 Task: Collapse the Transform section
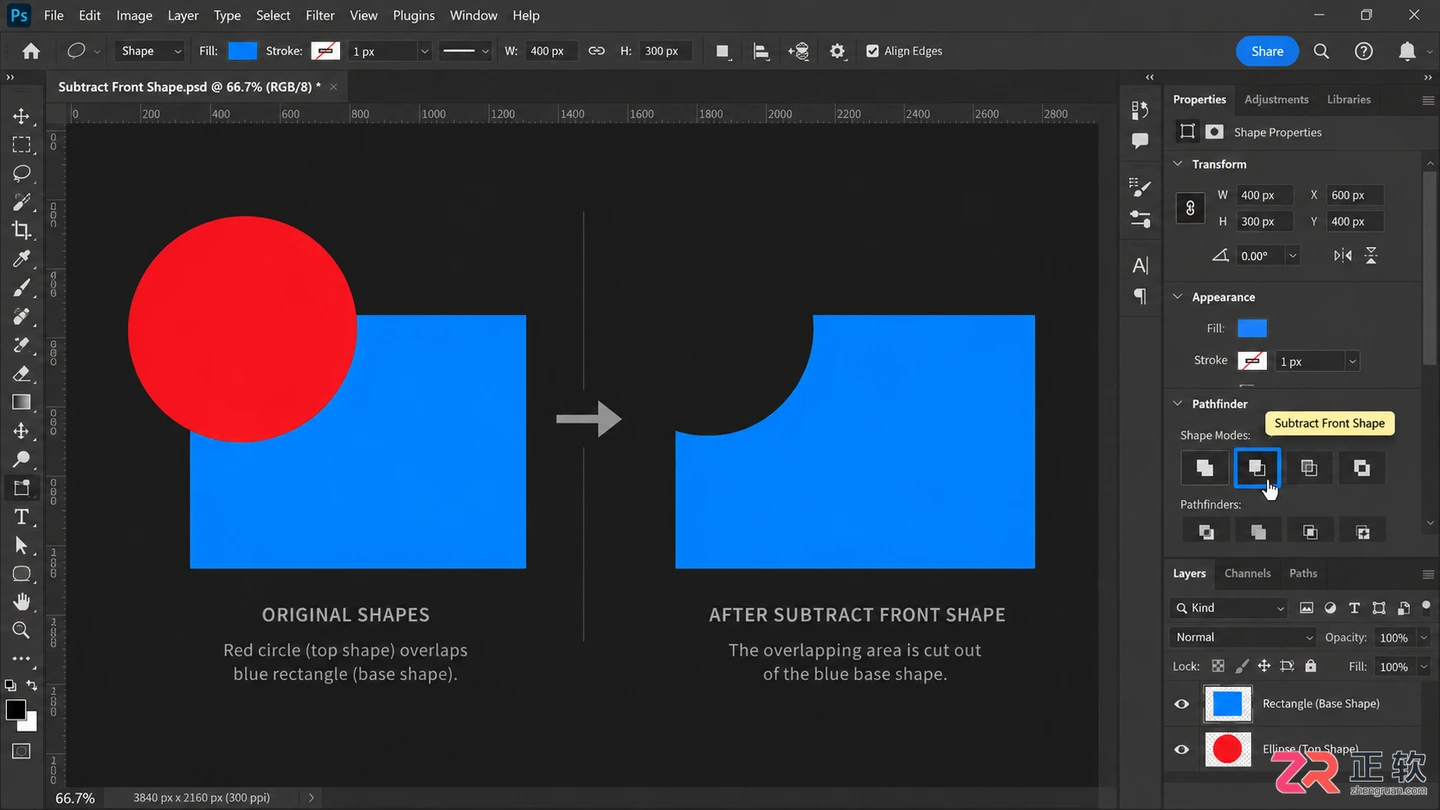(x=1178, y=164)
